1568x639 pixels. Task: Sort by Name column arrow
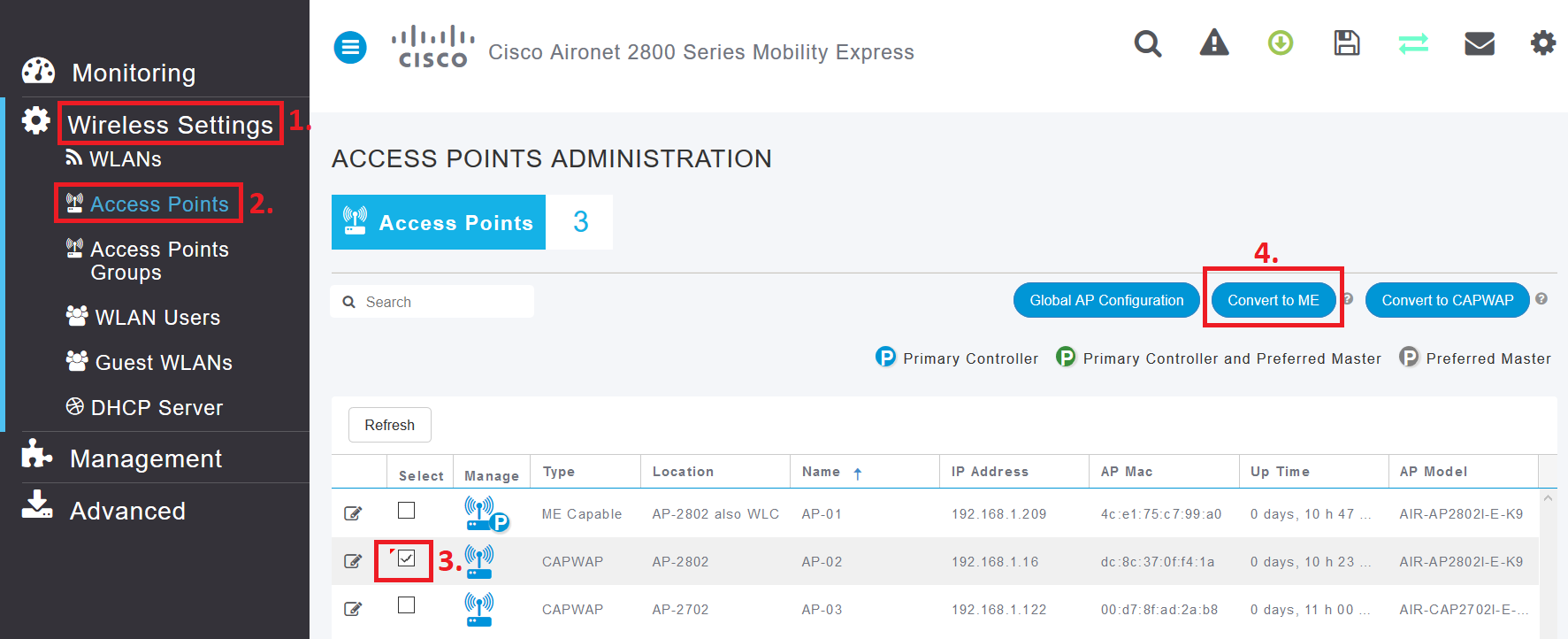tap(857, 473)
